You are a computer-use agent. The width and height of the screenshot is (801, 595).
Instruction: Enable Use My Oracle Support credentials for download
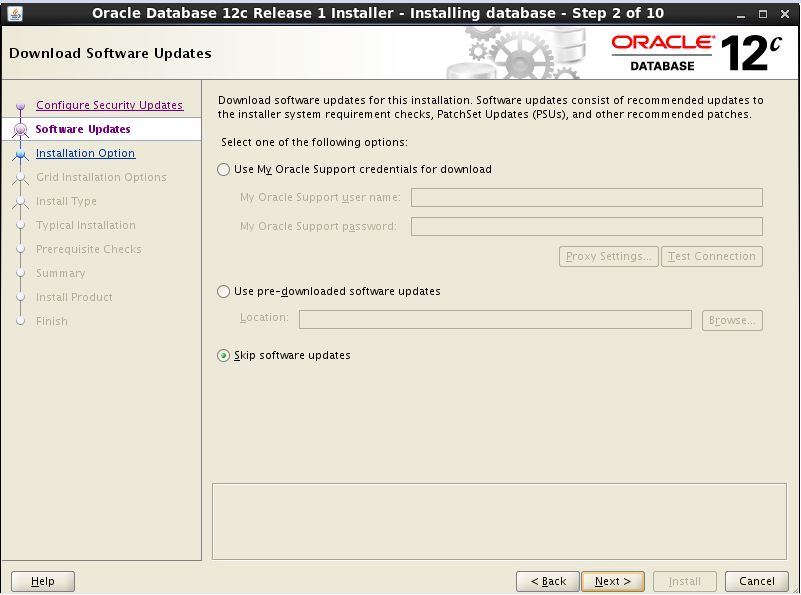223,169
